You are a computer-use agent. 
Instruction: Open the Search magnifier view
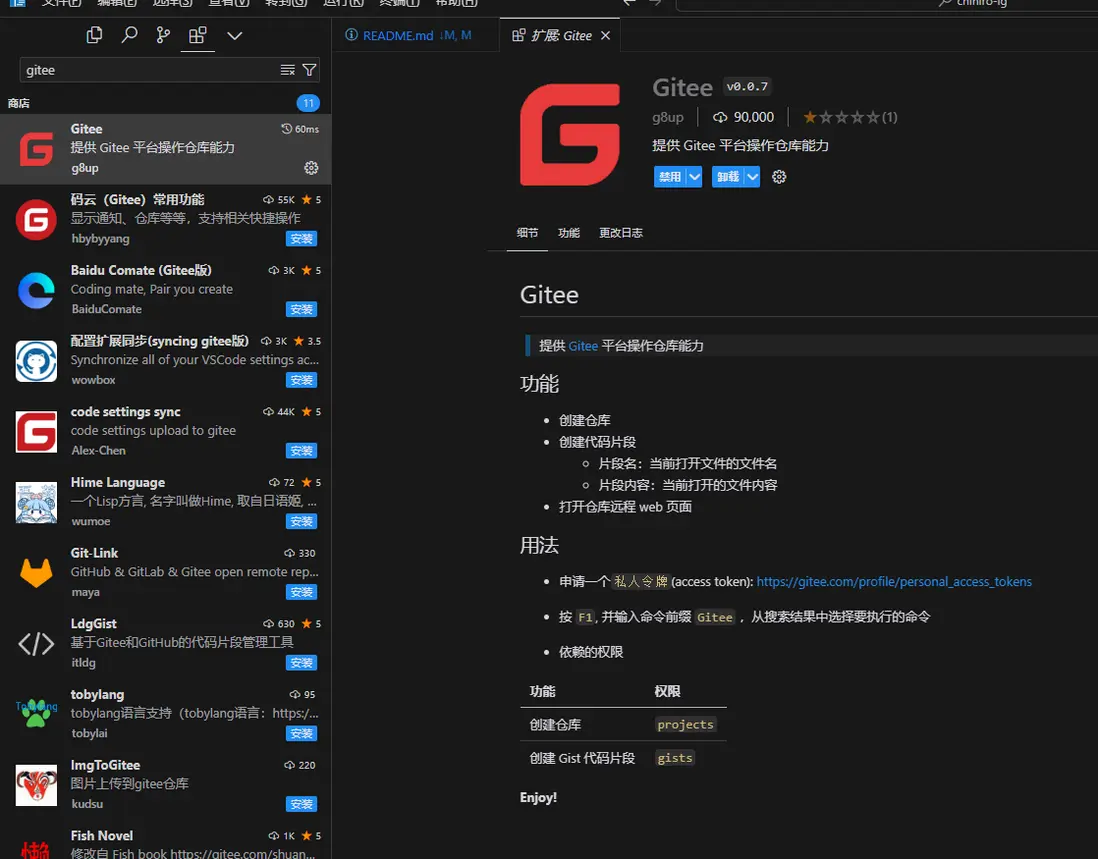(x=129, y=35)
